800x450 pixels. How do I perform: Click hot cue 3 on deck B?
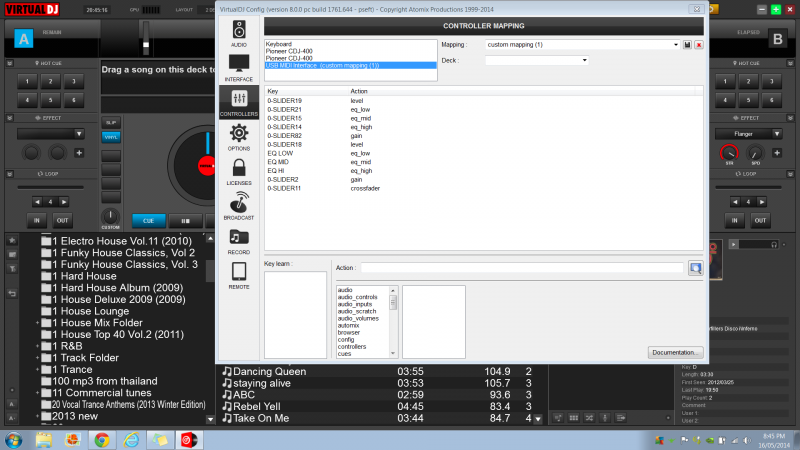(771, 81)
